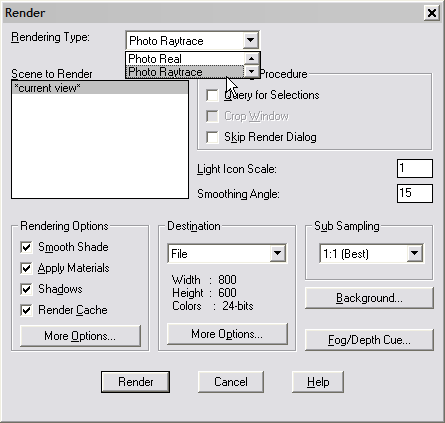Open More Options under Destination
Screen dimensions: 445x423
pos(227,334)
